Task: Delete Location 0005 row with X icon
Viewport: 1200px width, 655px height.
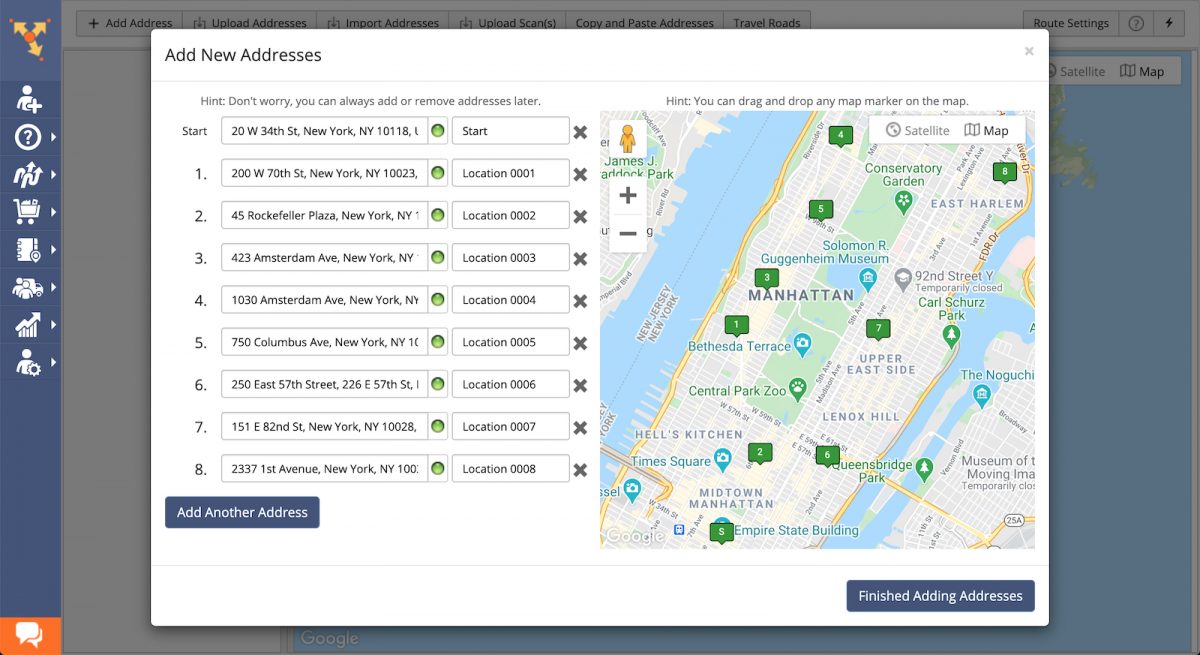Action: (580, 343)
